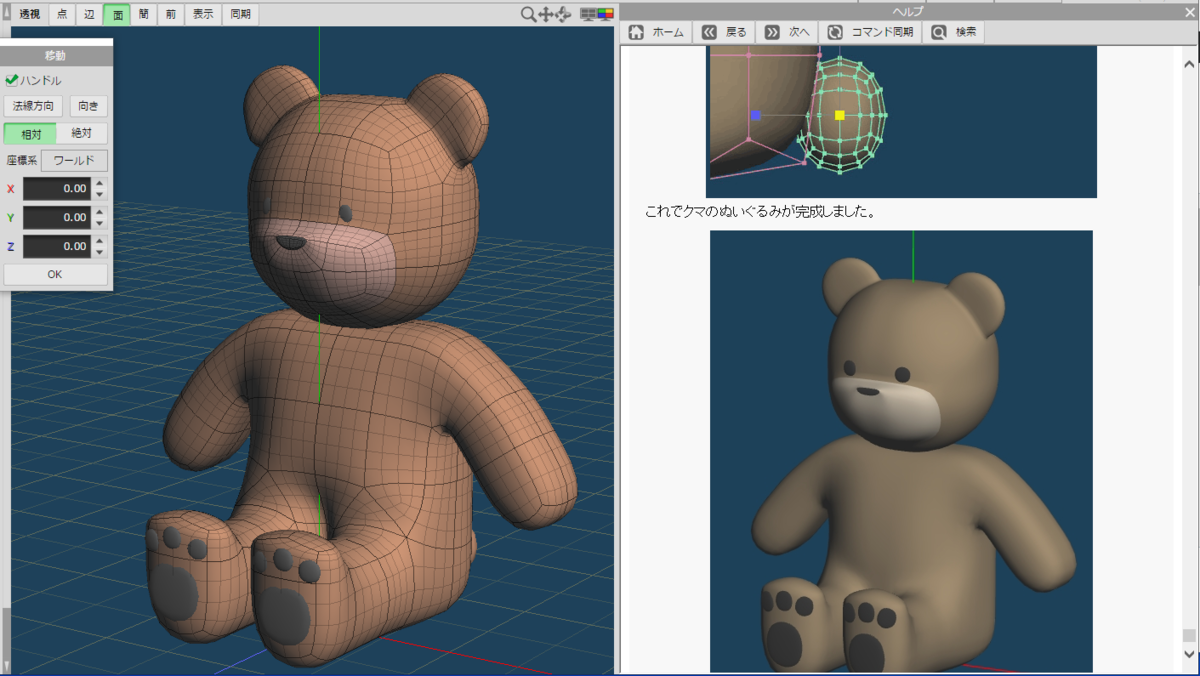Click the Z value input field
Screen dimensions: 1200x676
pyautogui.click(x=57, y=246)
